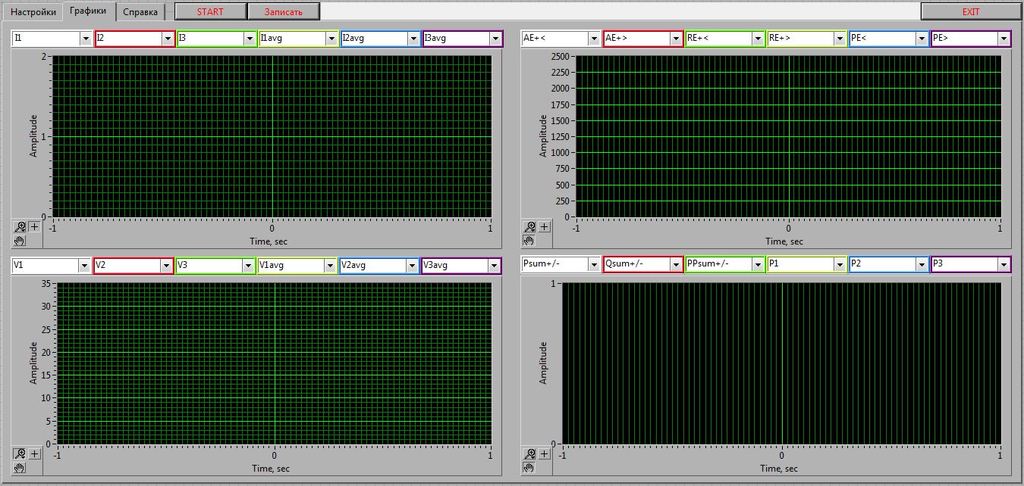Open the Справка tab
Image resolution: width=1024 pixels, height=486 pixels.
point(140,12)
